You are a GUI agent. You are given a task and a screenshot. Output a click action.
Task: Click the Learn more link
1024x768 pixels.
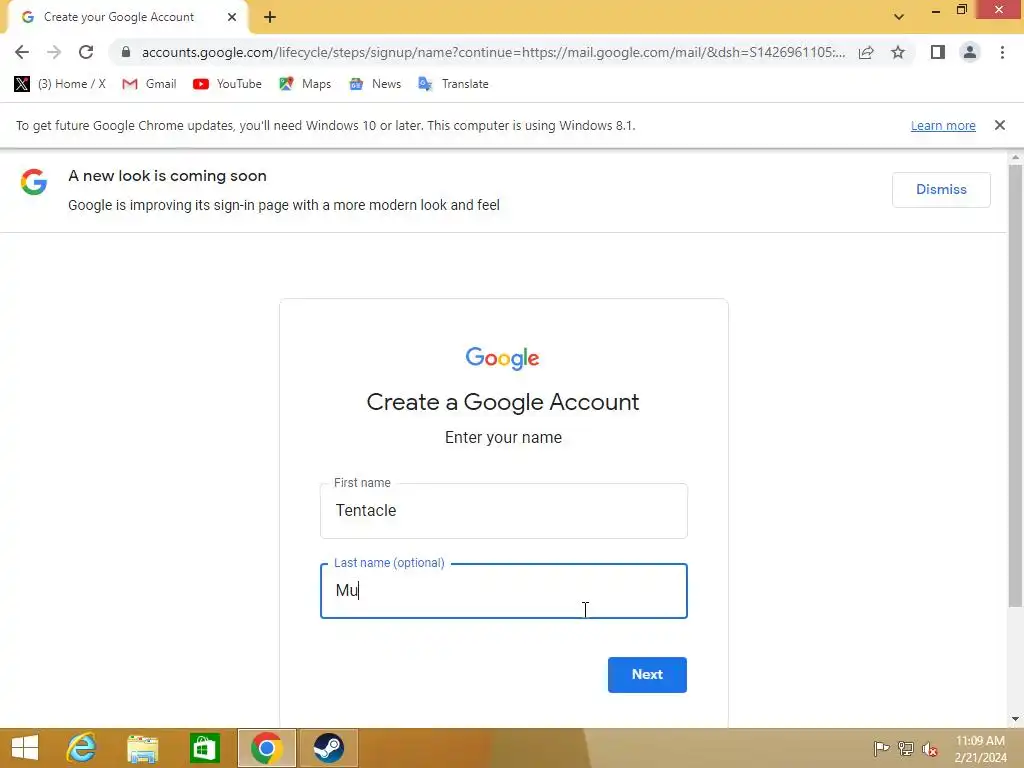pos(943,125)
